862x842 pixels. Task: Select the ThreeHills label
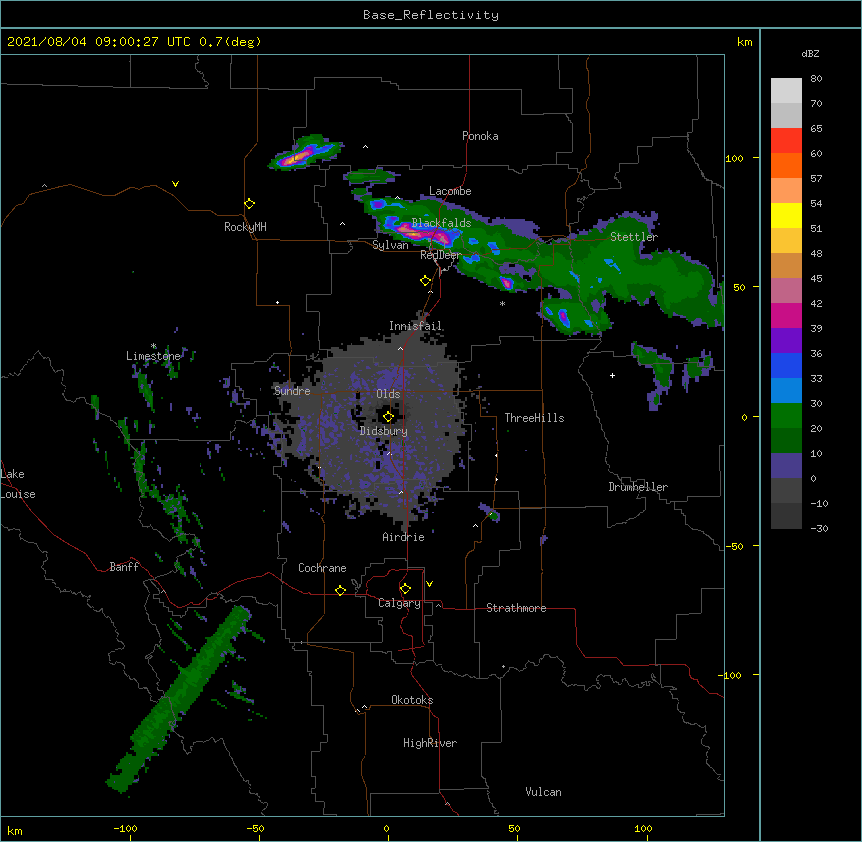click(534, 418)
